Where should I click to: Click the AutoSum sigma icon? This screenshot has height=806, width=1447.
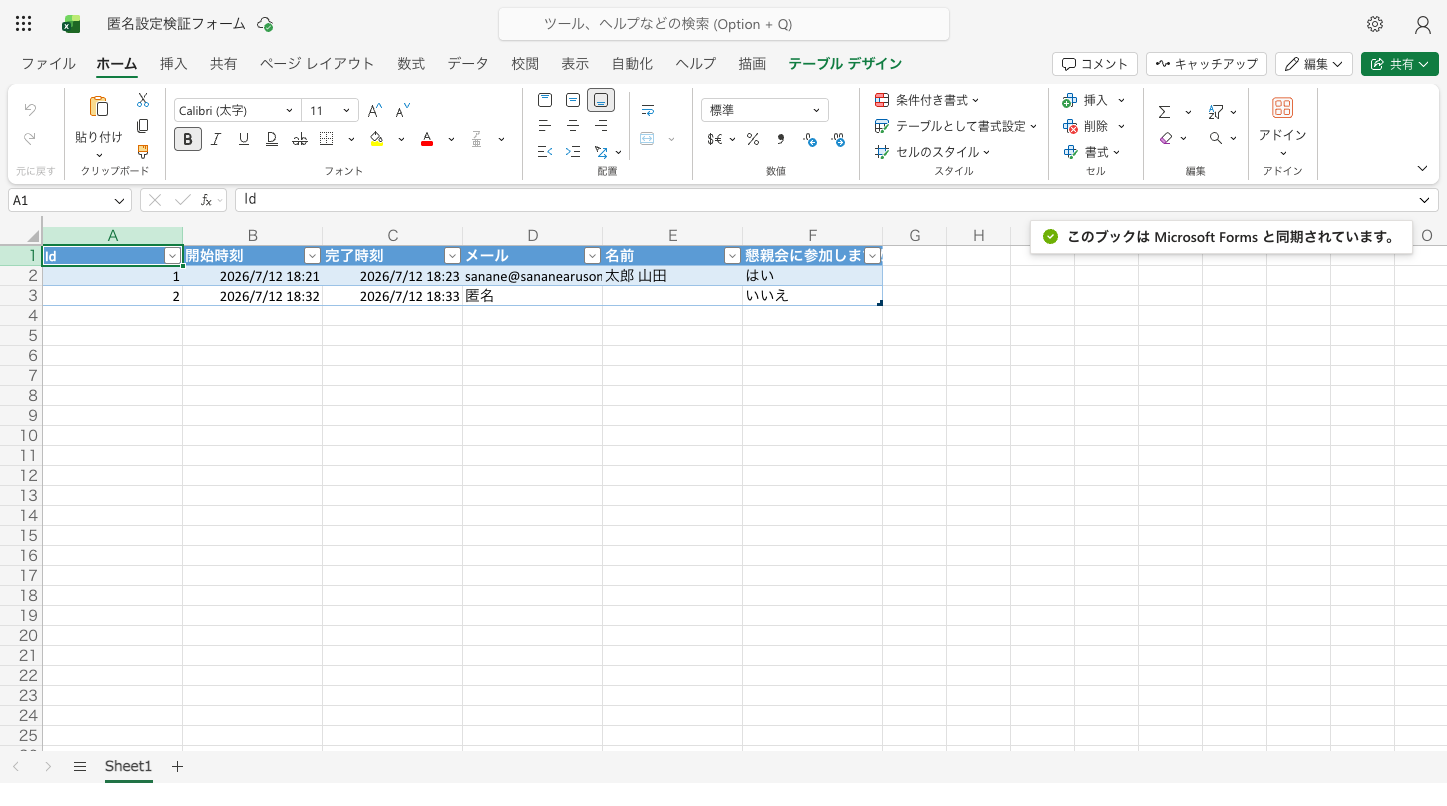pyautogui.click(x=1165, y=112)
